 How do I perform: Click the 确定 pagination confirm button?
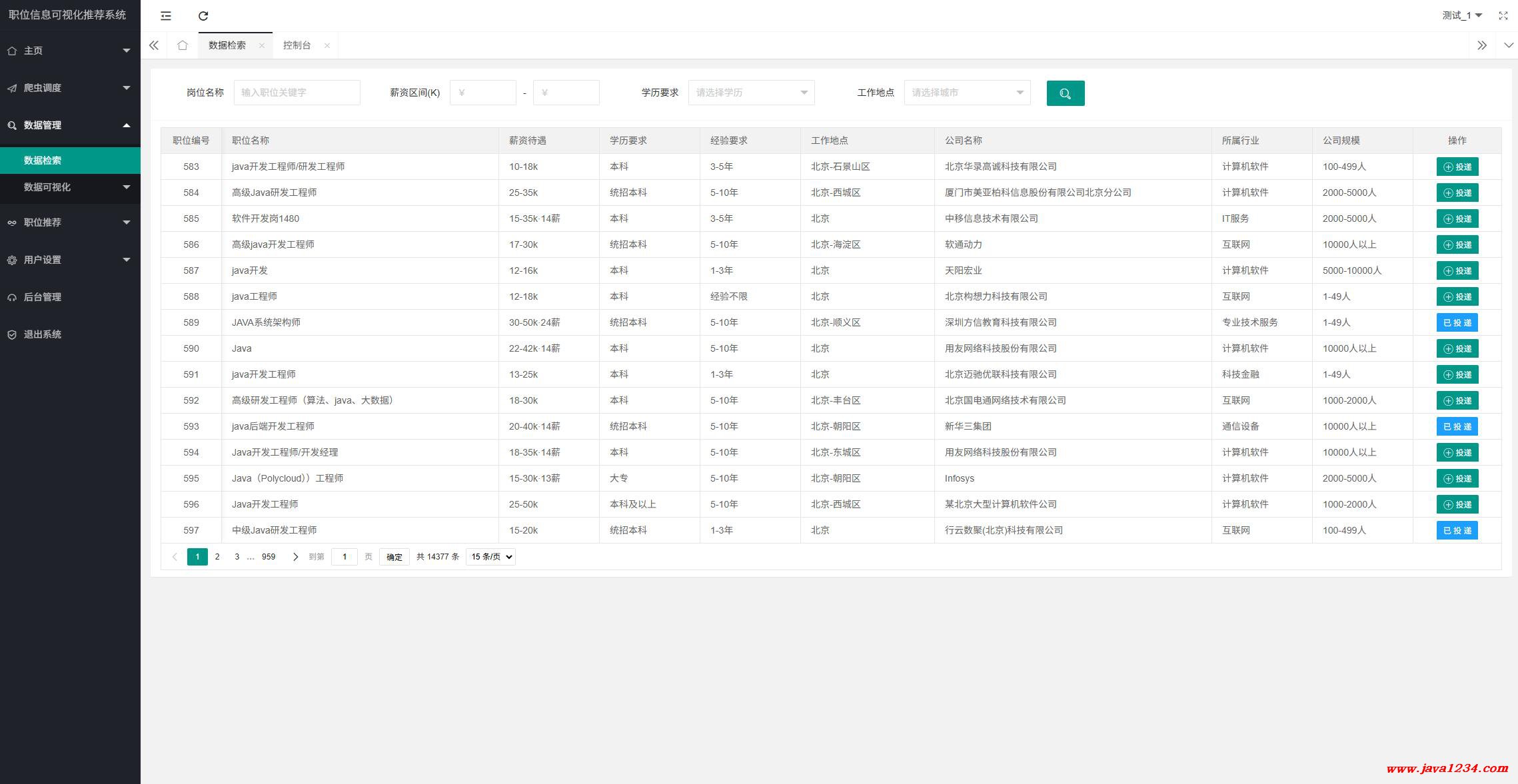394,557
